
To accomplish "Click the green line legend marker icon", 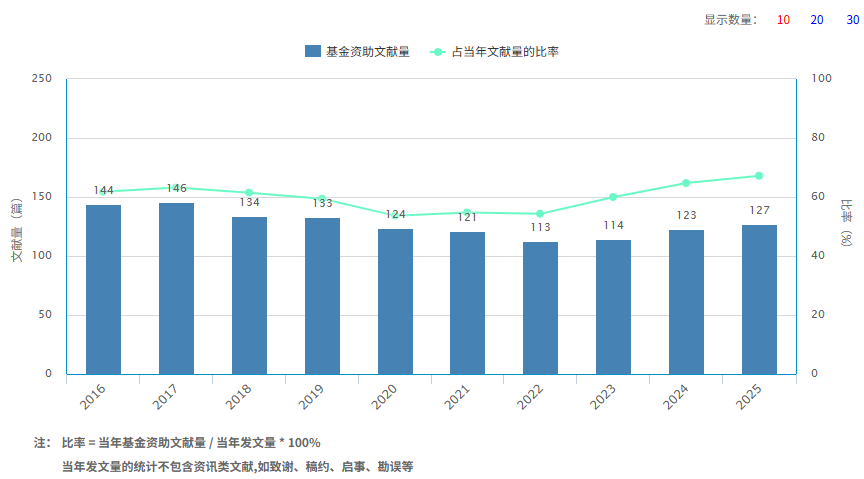I will tap(437, 52).
